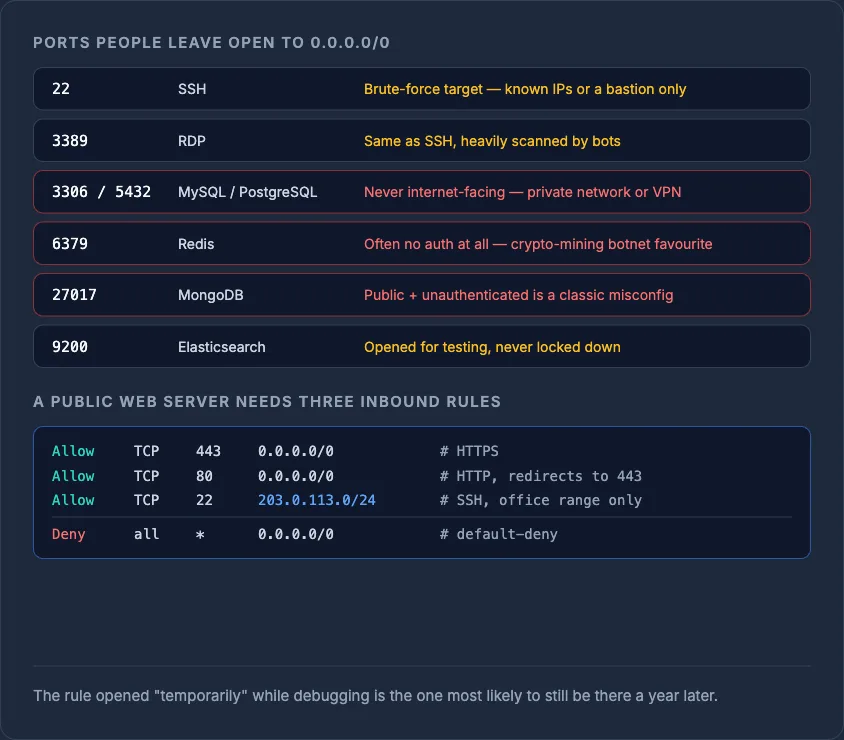Click "Opened for testing, never locked down"
Viewport: 844px width, 740px height.
click(x=492, y=347)
